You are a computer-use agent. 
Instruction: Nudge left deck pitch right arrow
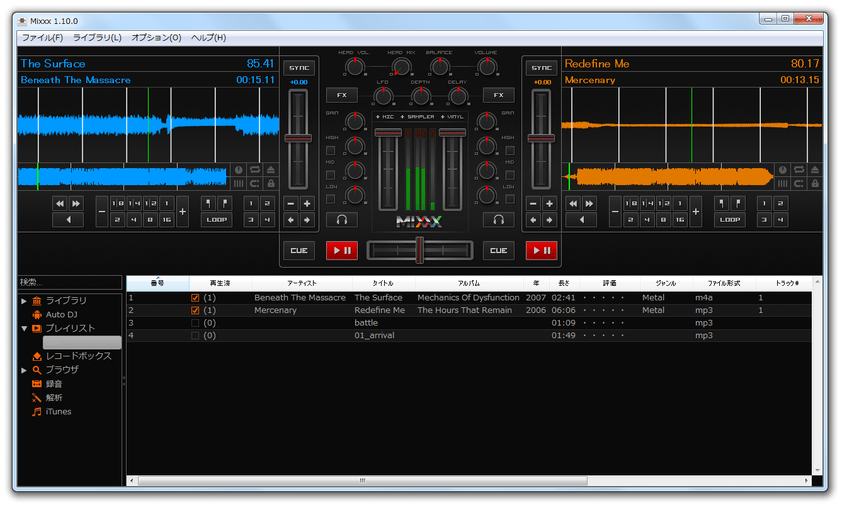(x=307, y=220)
